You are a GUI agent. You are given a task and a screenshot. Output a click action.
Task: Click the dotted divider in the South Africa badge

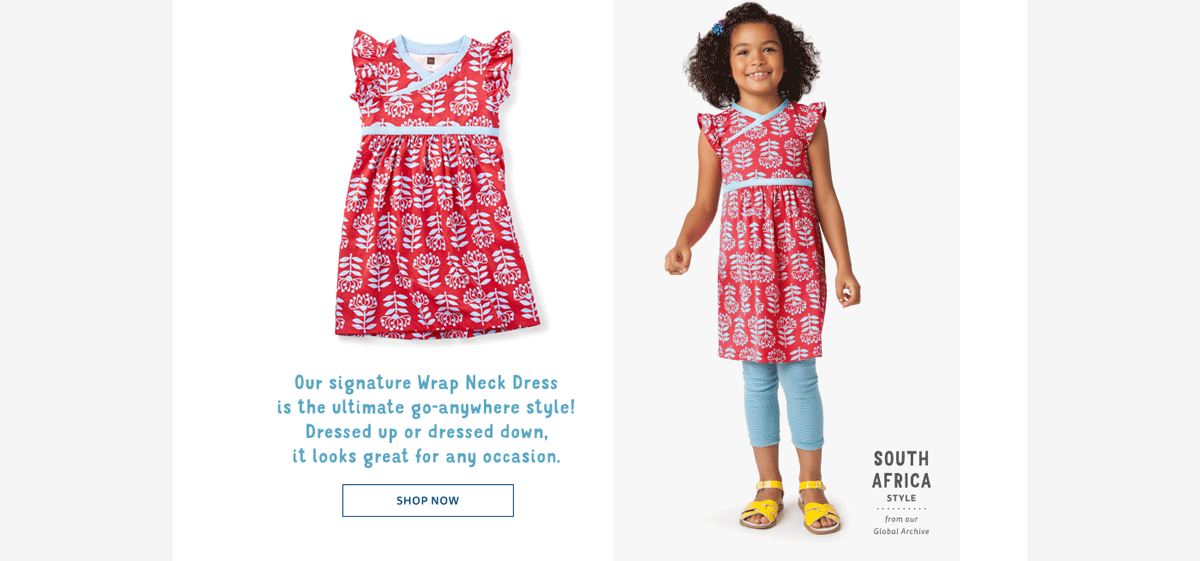click(901, 509)
